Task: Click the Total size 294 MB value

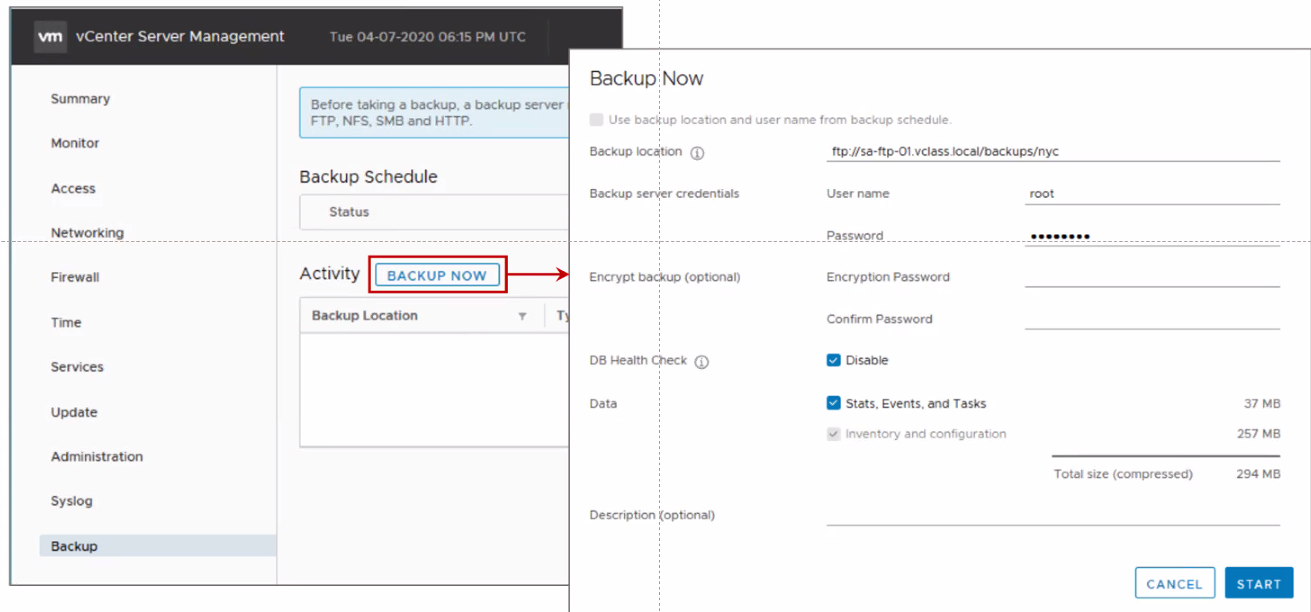Action: [x=1258, y=474]
